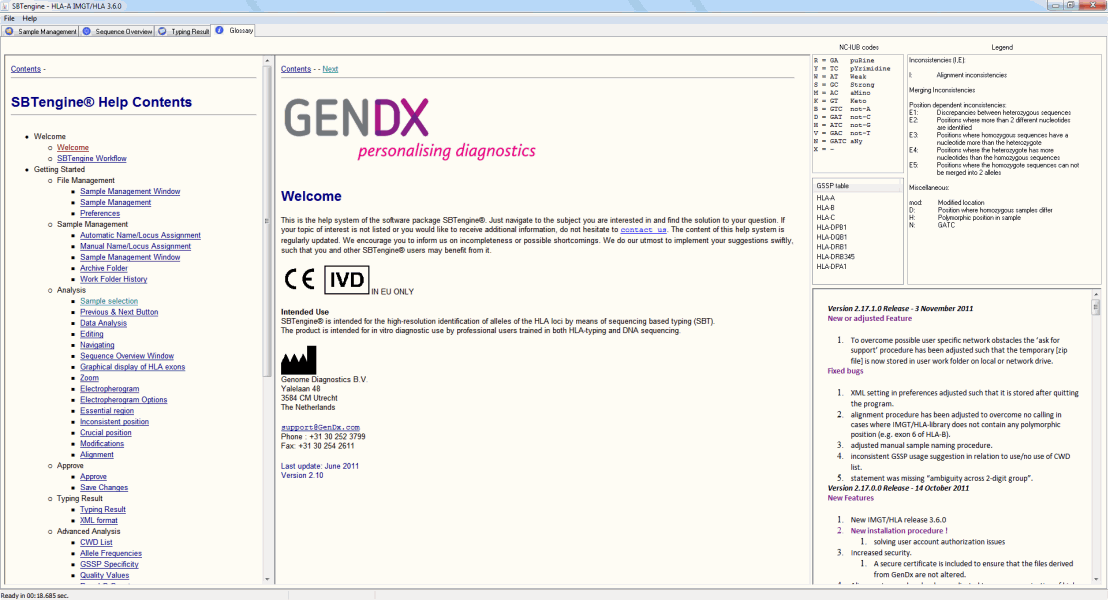
Task: Switch to the Sample Management tab
Action: (40, 31)
